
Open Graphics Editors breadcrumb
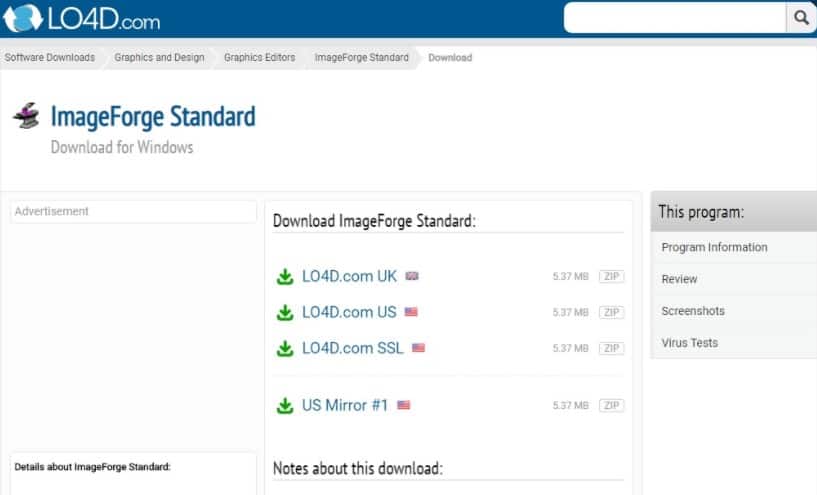tap(259, 57)
